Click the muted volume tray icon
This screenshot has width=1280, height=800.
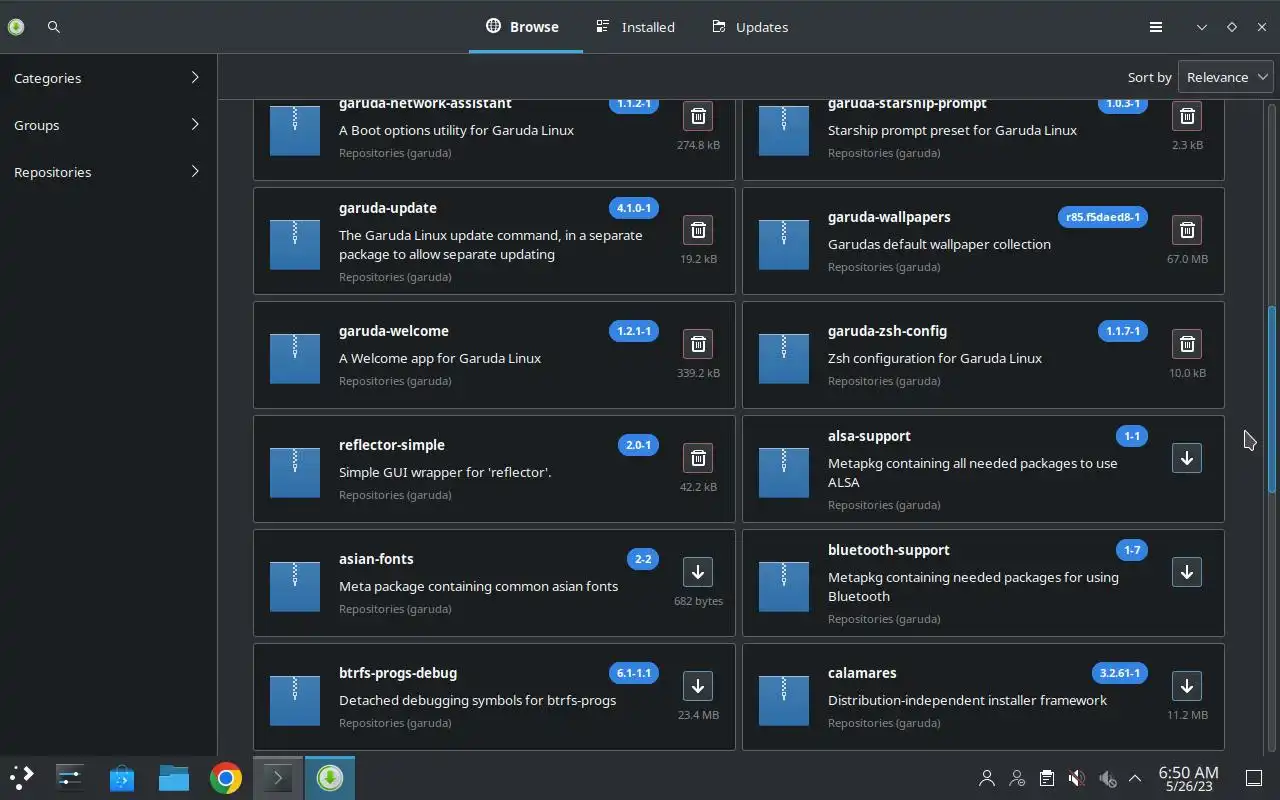coord(1076,778)
